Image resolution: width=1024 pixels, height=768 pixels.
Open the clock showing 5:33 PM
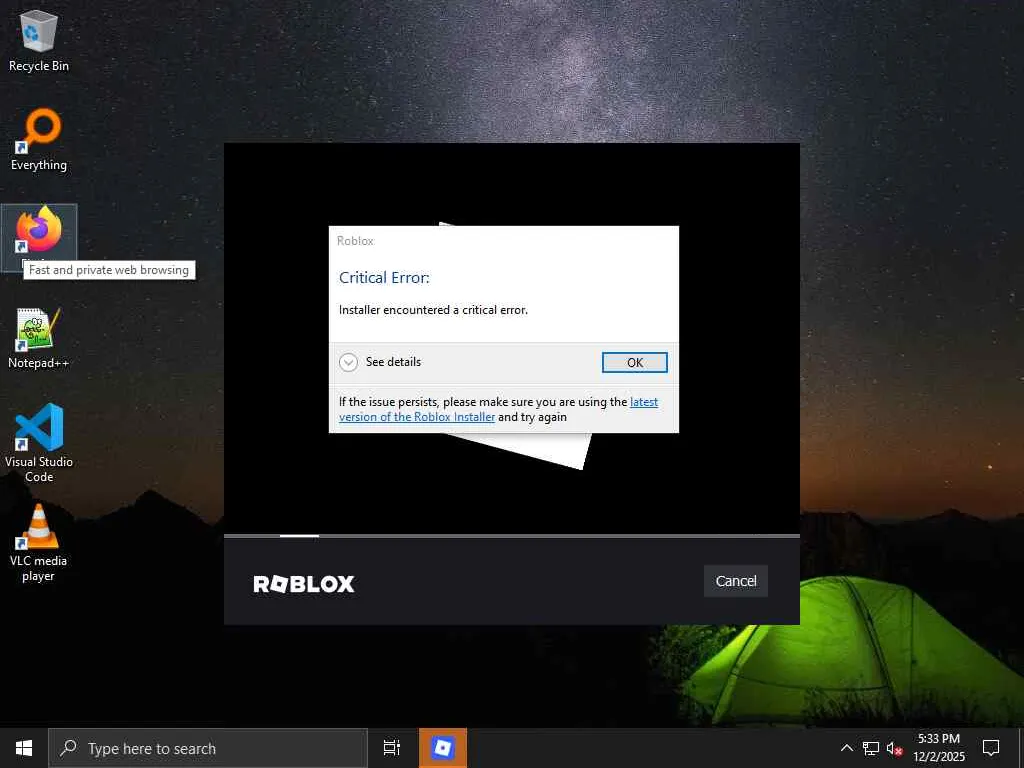click(938, 748)
